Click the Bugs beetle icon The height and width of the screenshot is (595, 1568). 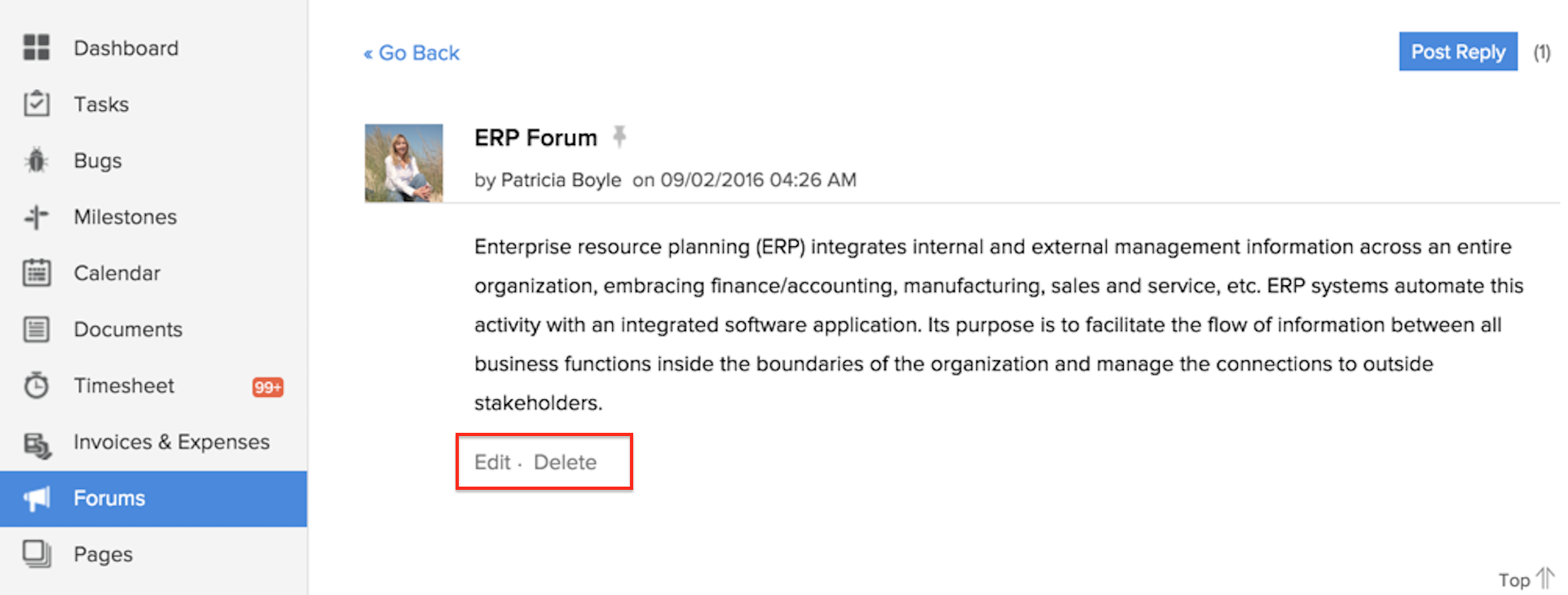37,161
